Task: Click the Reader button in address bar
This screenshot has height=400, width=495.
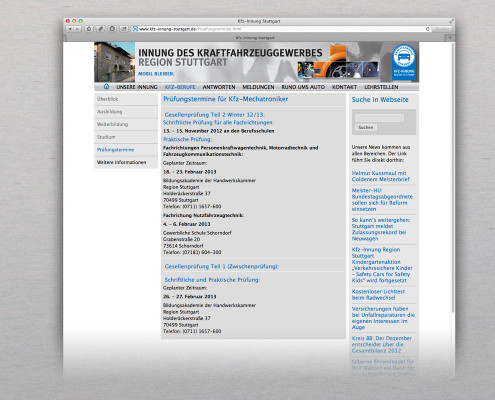Action: (442, 29)
